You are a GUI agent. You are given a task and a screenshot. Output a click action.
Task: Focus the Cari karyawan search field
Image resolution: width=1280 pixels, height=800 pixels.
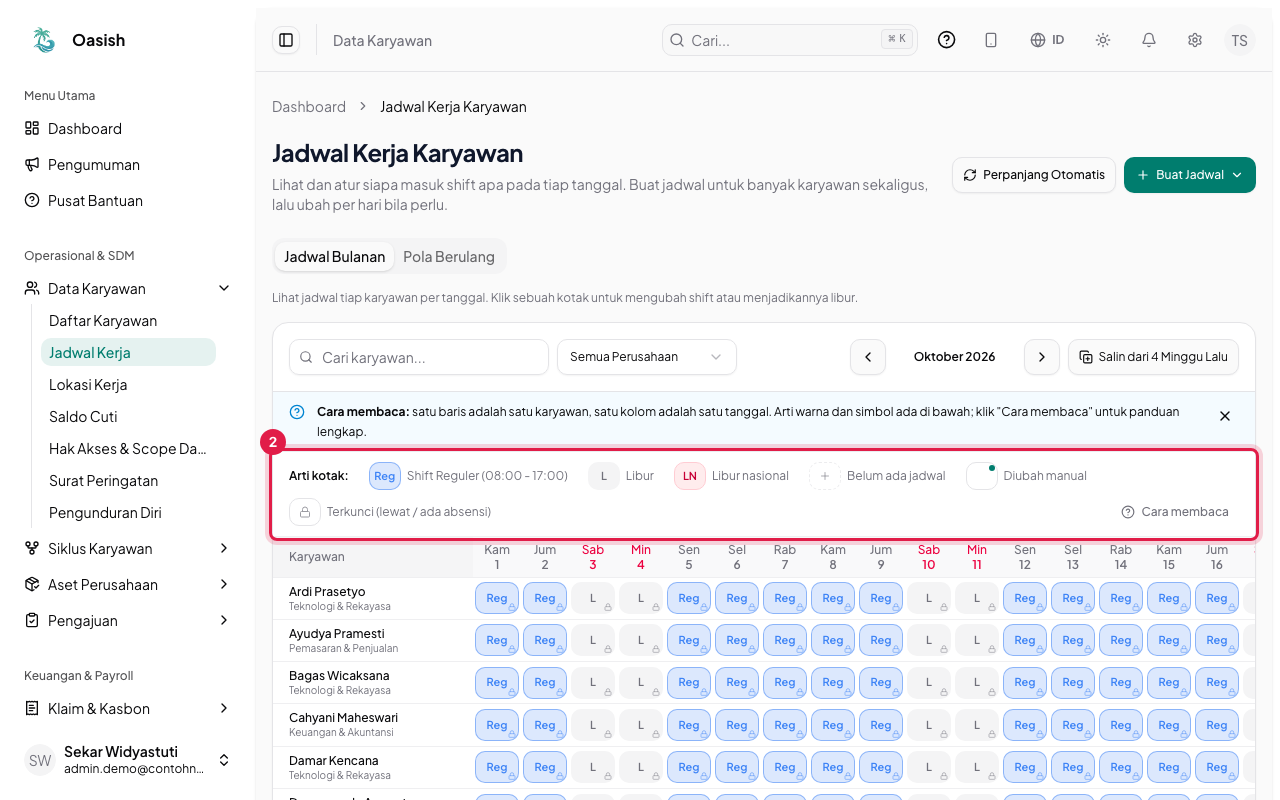pos(419,357)
